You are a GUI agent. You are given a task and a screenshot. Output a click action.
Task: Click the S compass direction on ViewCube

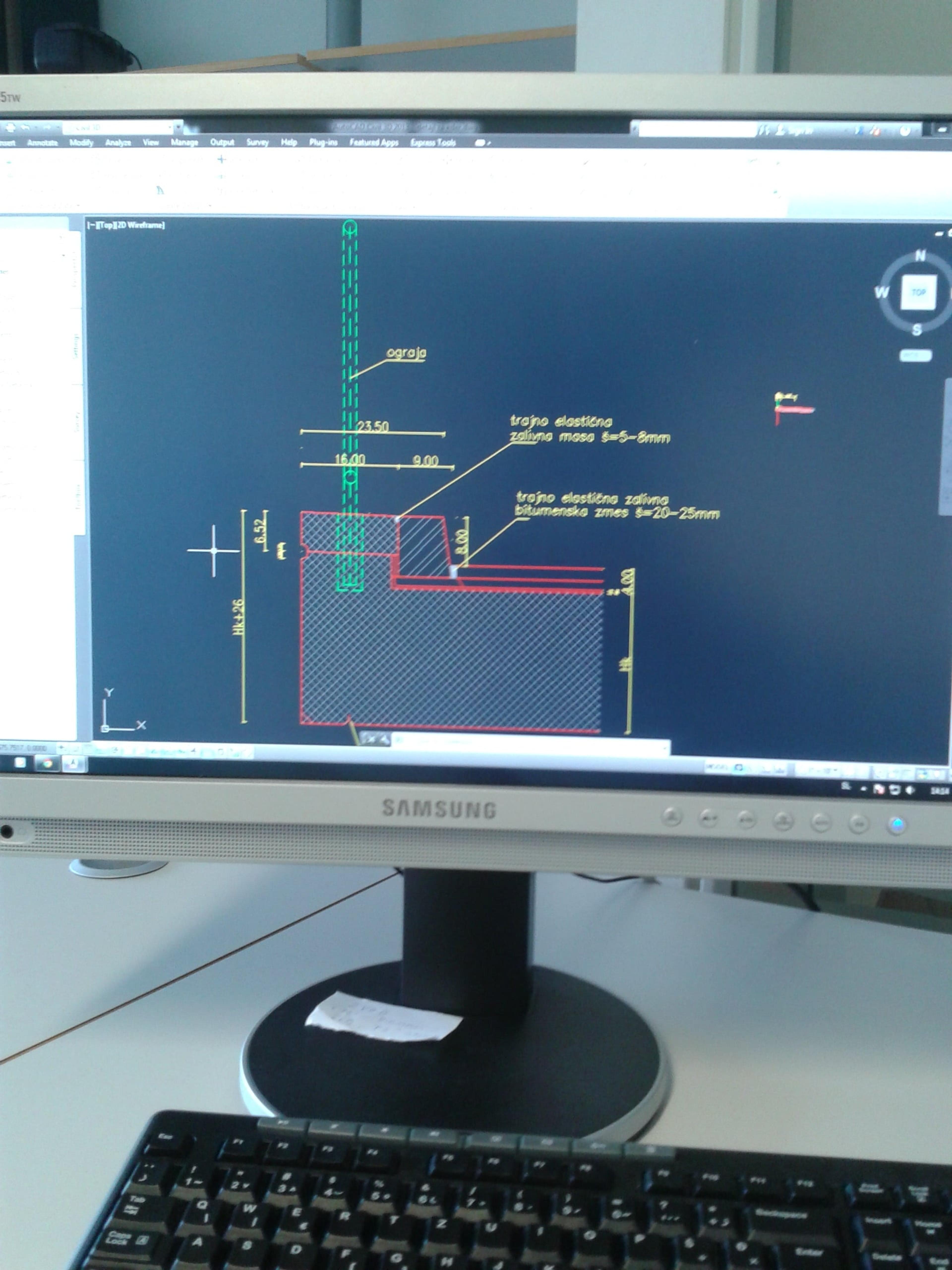[x=917, y=330]
